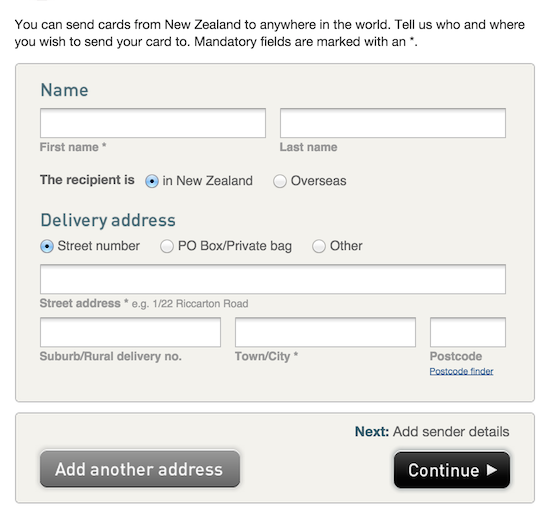
Task: Click the 'Street address *' label text
Action: point(84,303)
